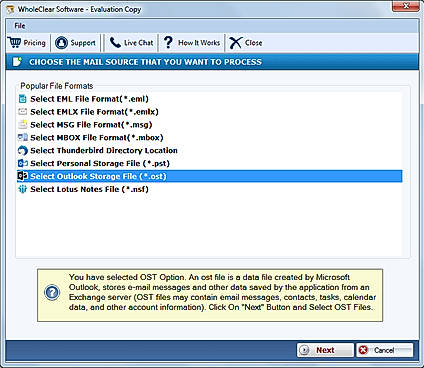Select MSG File Format option
This screenshot has height=368, width=424.
(91, 125)
